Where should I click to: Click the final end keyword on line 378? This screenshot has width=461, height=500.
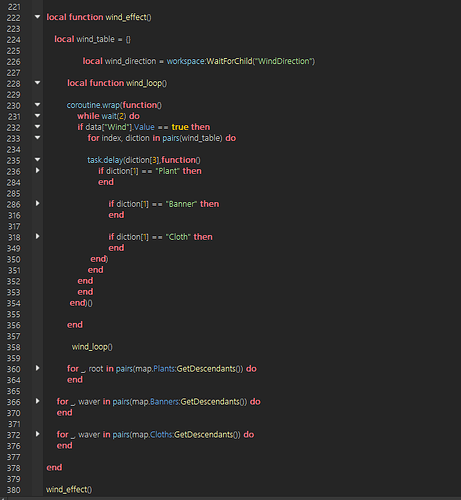coord(54,467)
